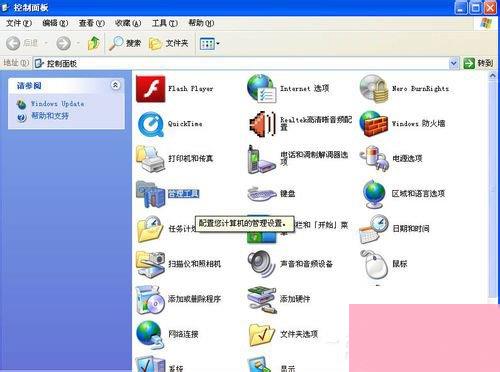The image size is (500, 372).
Task: Open the 编辑(E) menu
Action: [55, 23]
